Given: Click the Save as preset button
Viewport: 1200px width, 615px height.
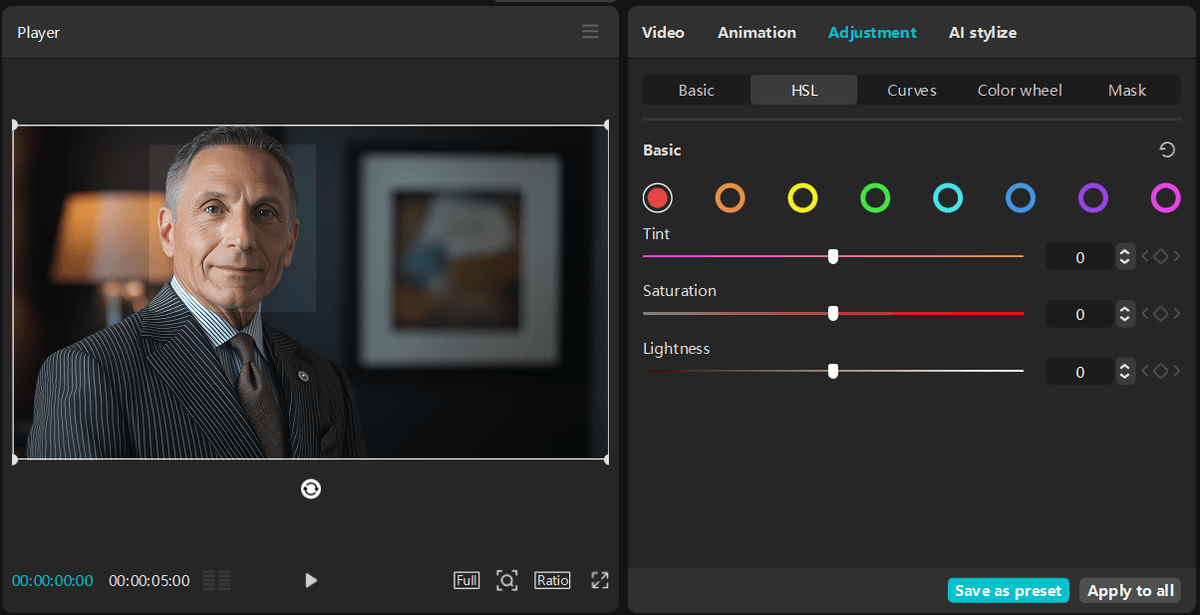Looking at the screenshot, I should pos(1008,590).
